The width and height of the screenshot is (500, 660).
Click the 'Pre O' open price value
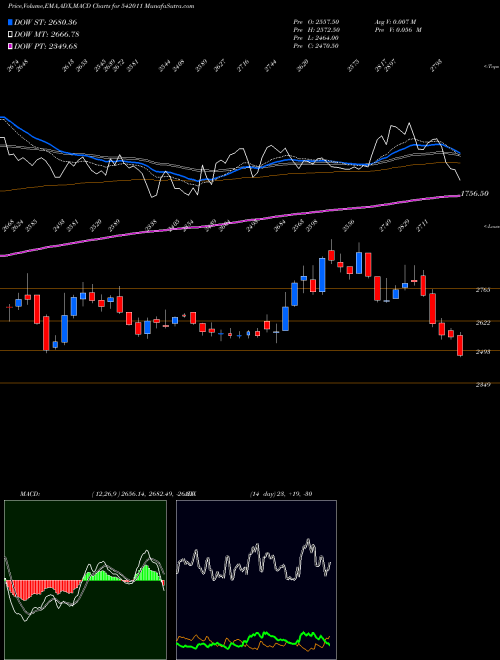pyautogui.click(x=316, y=21)
